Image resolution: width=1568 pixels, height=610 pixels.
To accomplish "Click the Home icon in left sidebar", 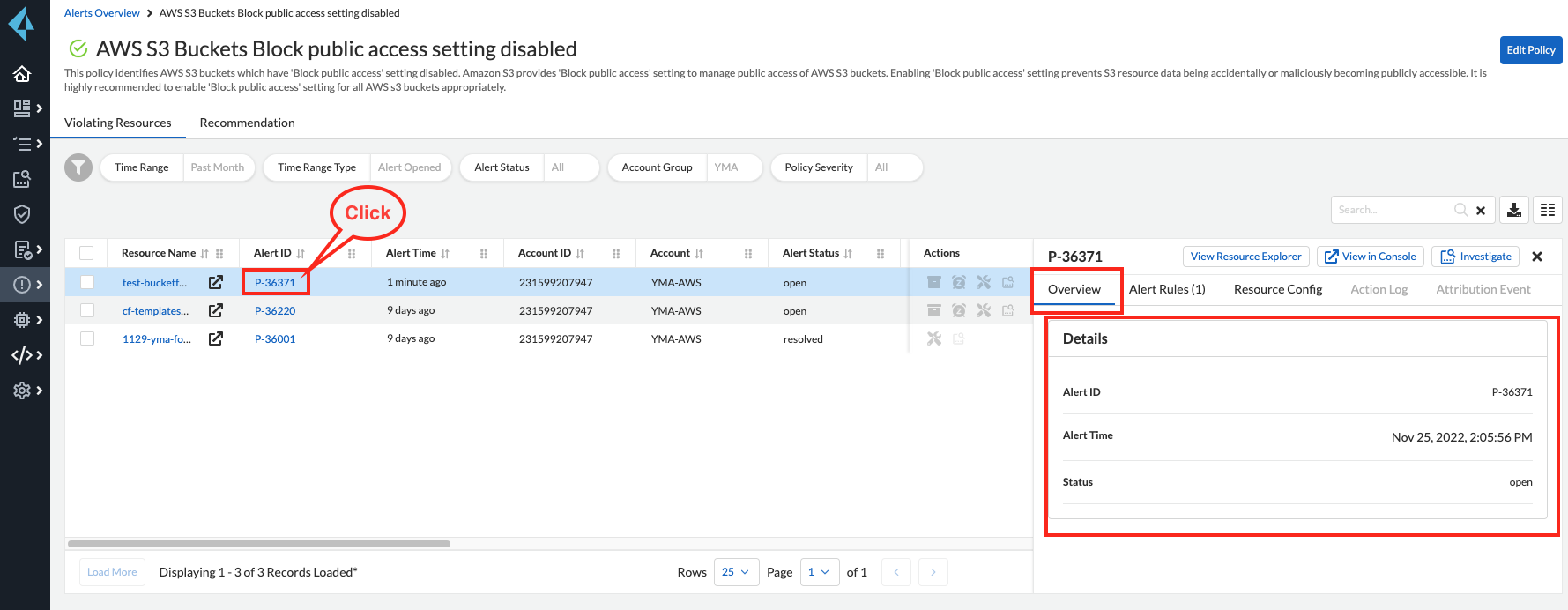I will pos(22,74).
